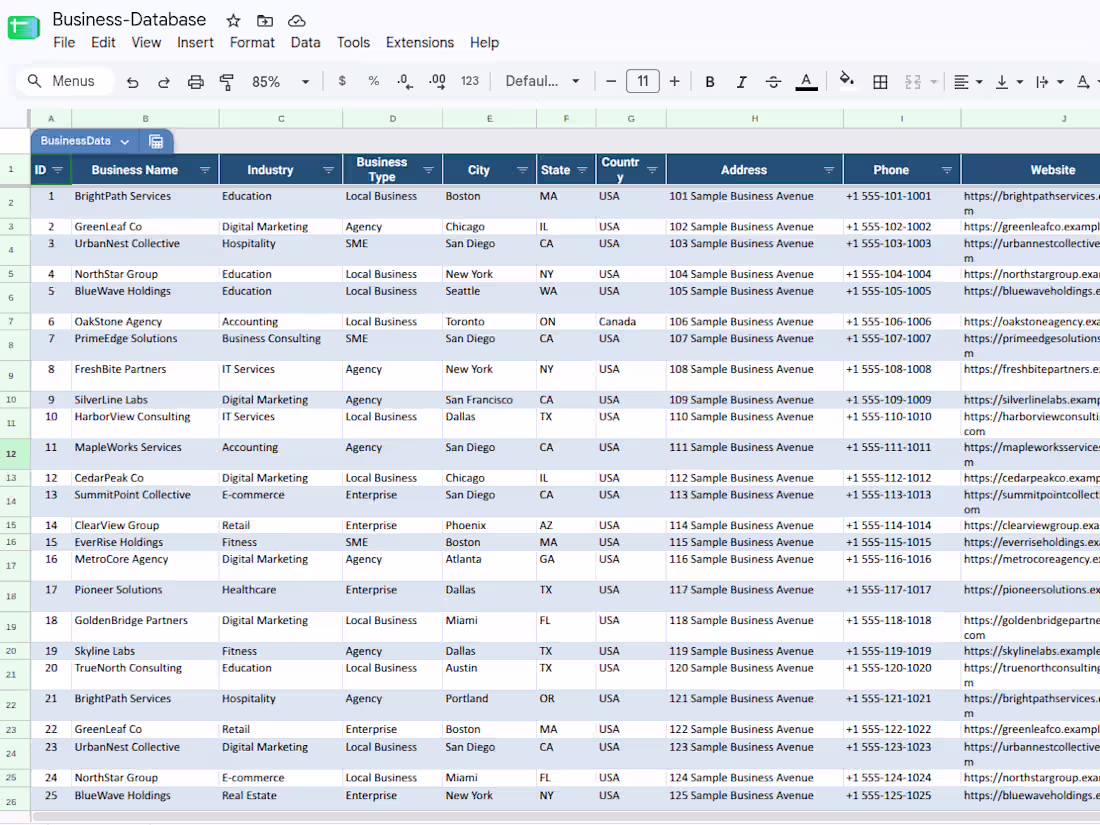Screen dimensions: 1100x825
Task: Format as percent icon
Action: click(373, 81)
